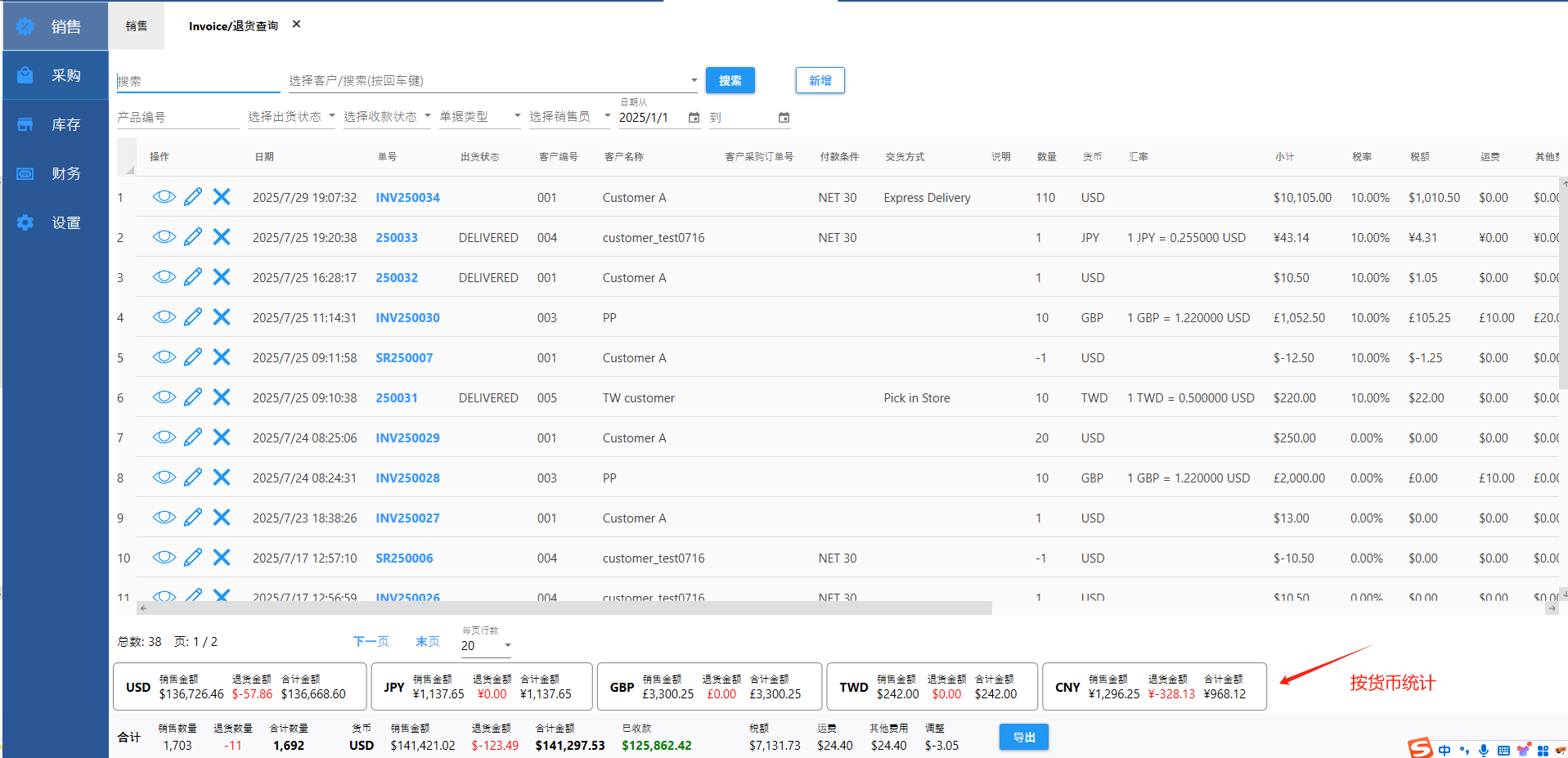Click the 产品编号 input field
The height and width of the screenshot is (758, 1568).
click(x=177, y=118)
